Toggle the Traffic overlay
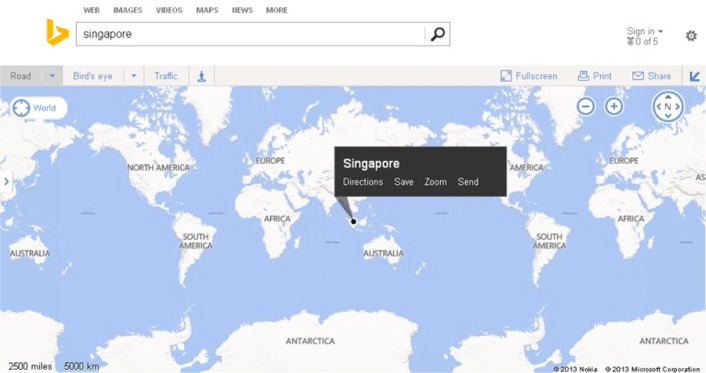This screenshot has height=373, width=706. tap(166, 76)
